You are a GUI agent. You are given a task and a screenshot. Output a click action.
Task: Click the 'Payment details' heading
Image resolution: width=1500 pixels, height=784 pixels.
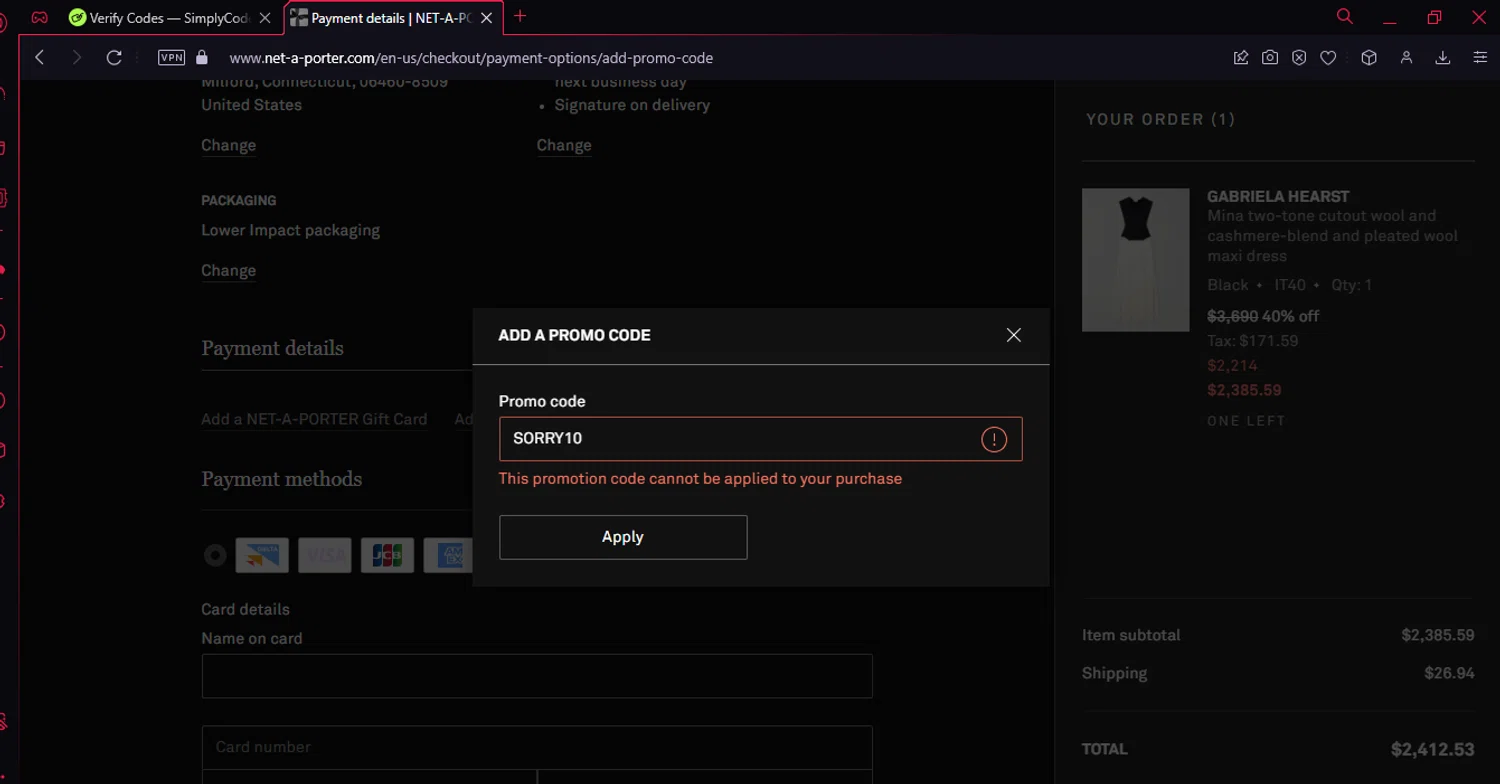point(272,348)
